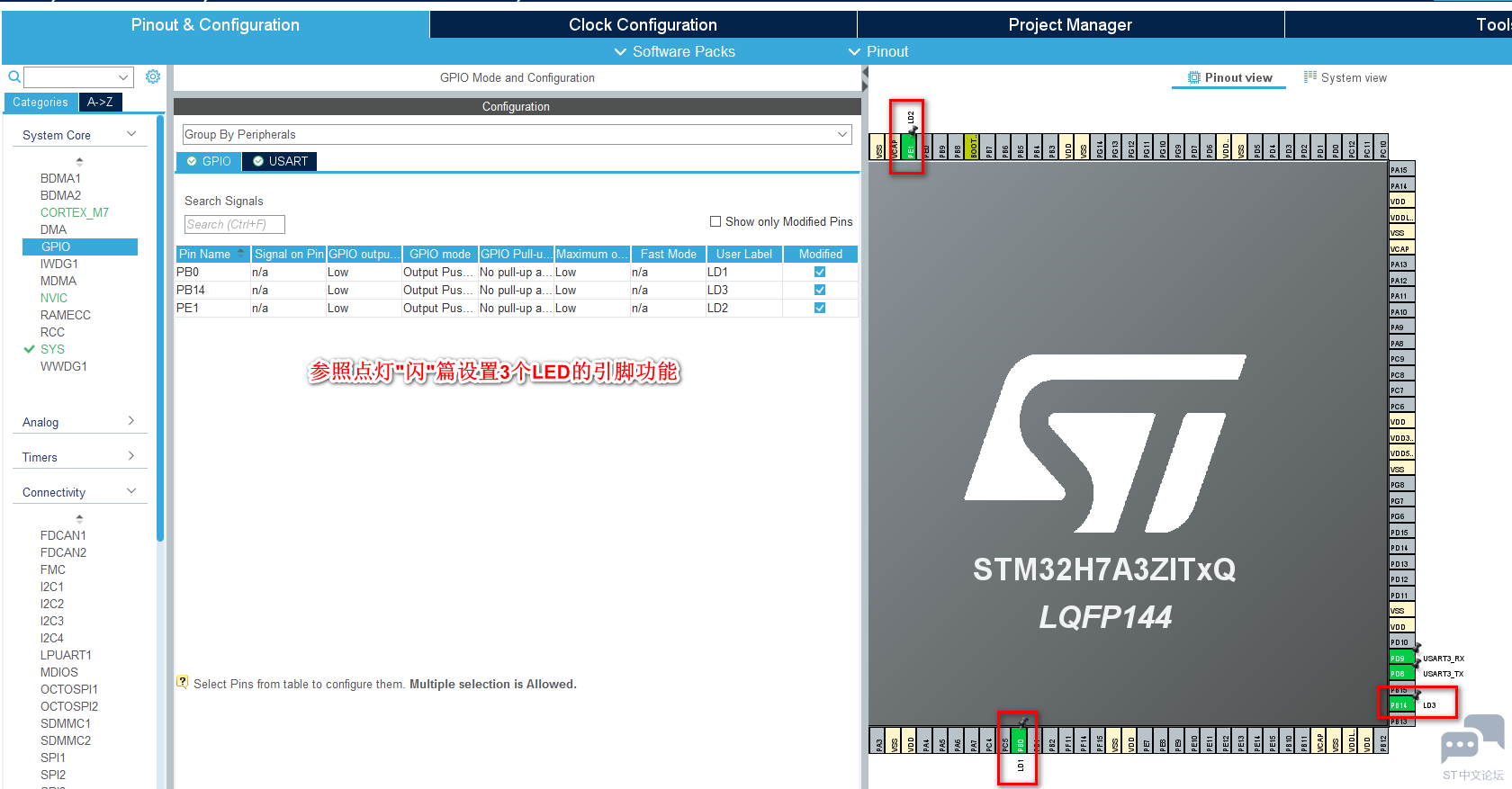Click the PD8 USART3_TX pin on the chip

pyautogui.click(x=1401, y=673)
